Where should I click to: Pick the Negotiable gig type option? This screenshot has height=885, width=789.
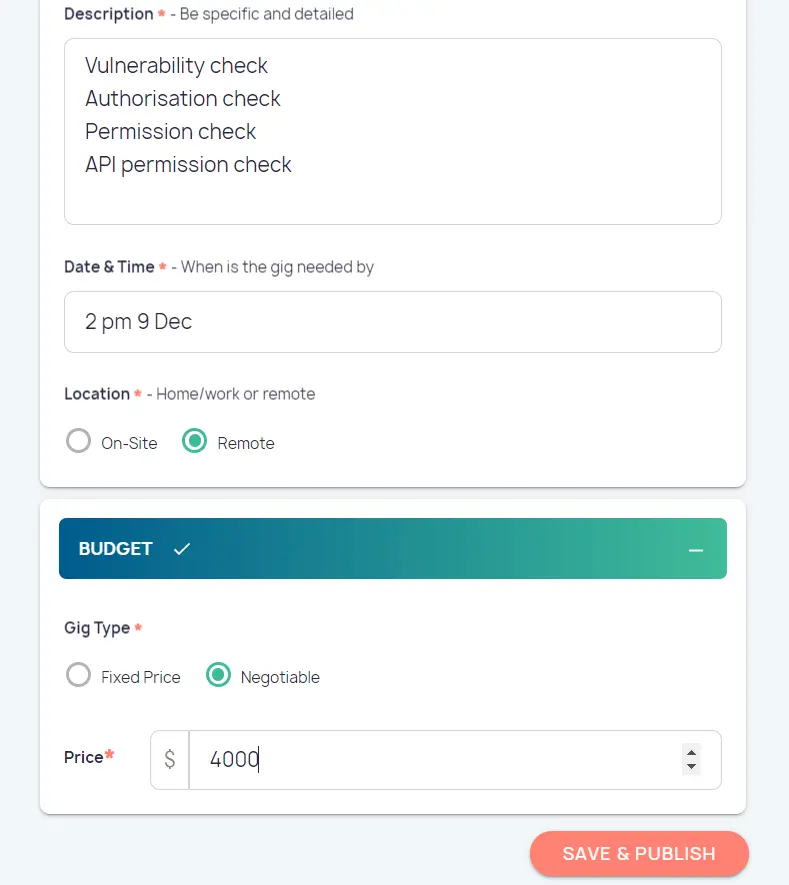tap(218, 676)
